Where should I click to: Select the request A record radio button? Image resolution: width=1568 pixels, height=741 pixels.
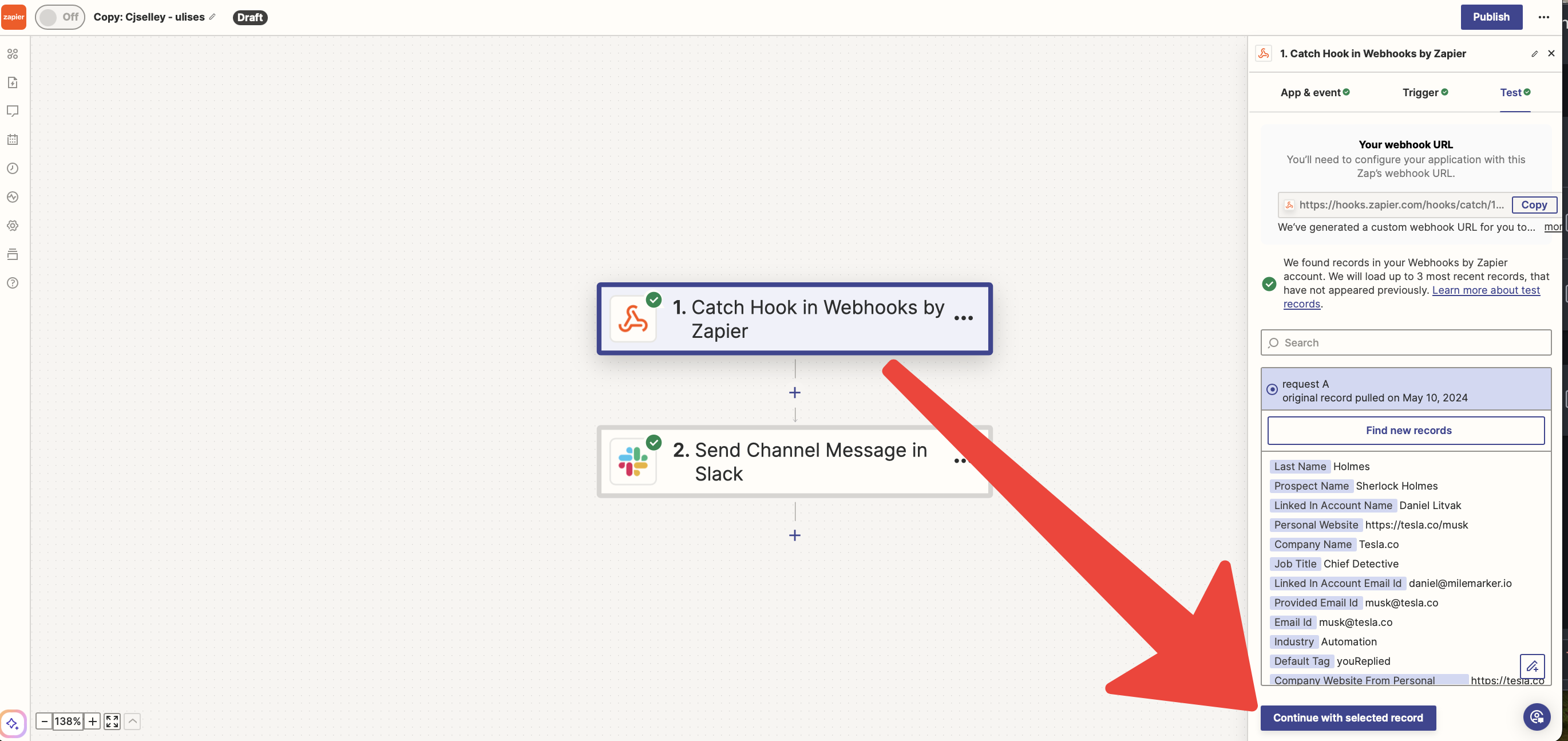1272,389
